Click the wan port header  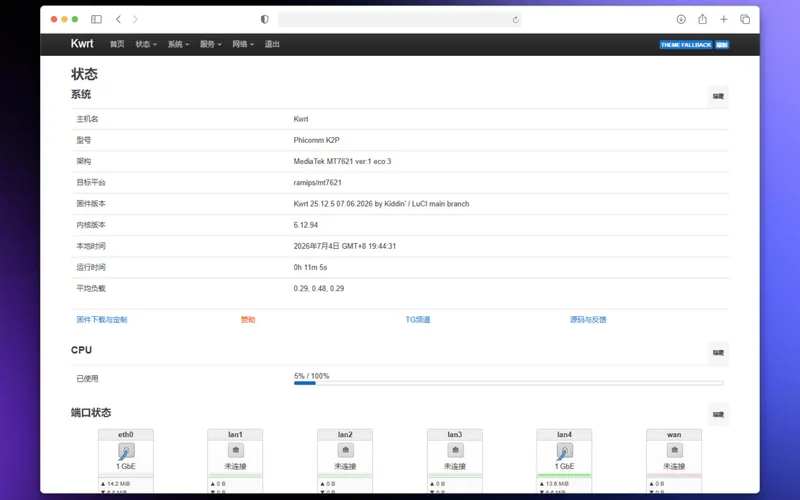[674, 435]
